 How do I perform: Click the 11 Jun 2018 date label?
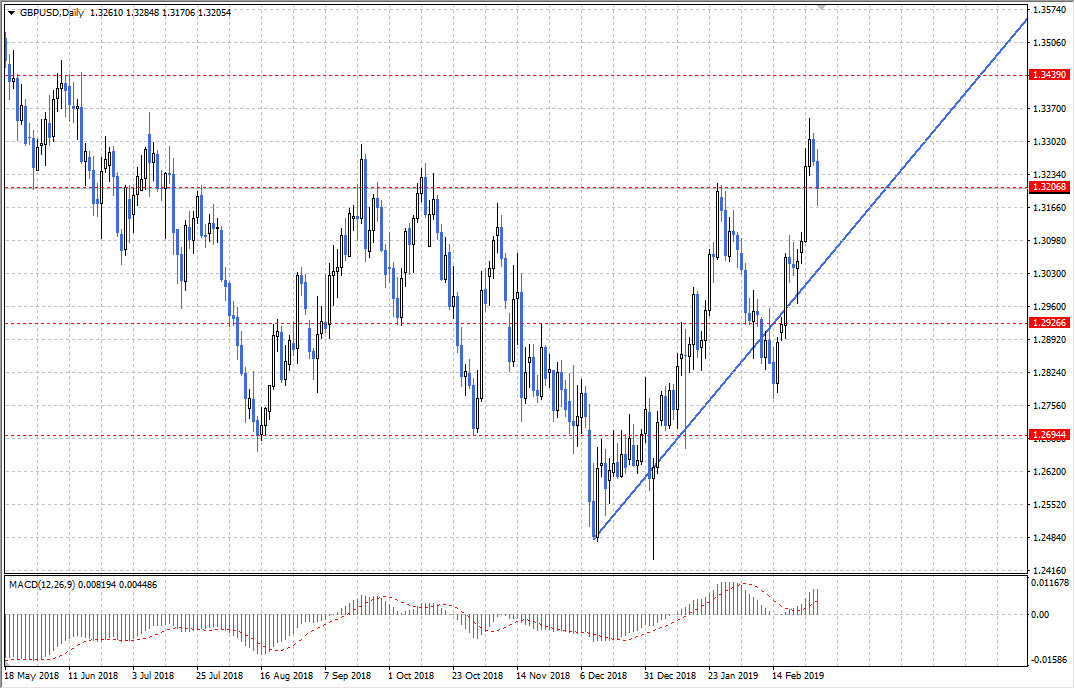(94, 675)
